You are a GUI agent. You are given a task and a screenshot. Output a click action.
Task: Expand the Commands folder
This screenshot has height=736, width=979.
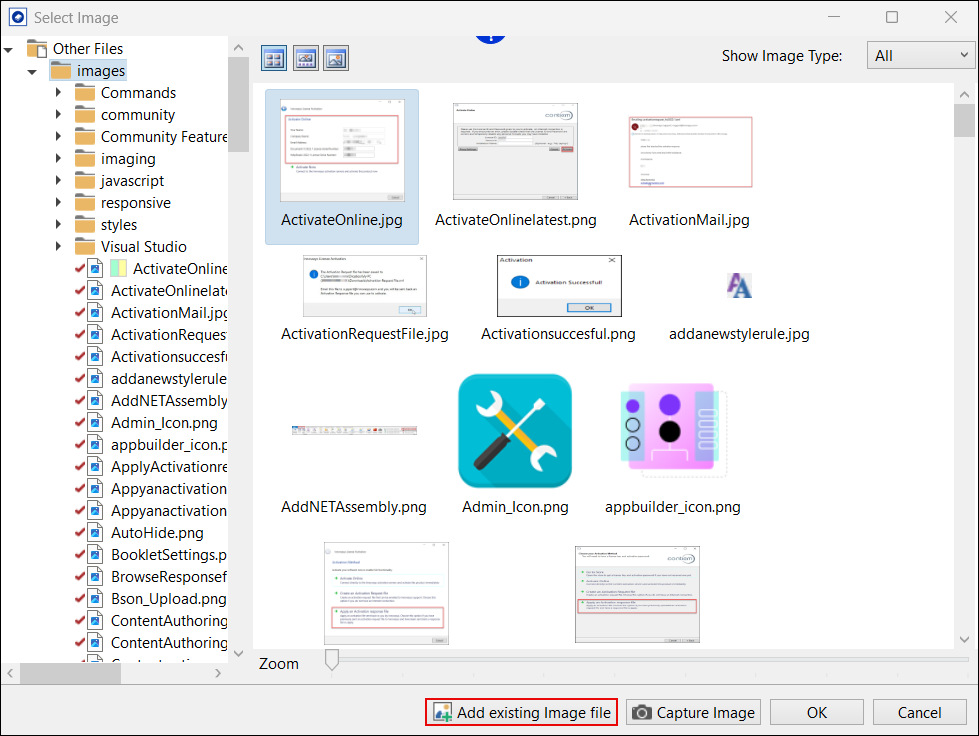click(x=58, y=93)
